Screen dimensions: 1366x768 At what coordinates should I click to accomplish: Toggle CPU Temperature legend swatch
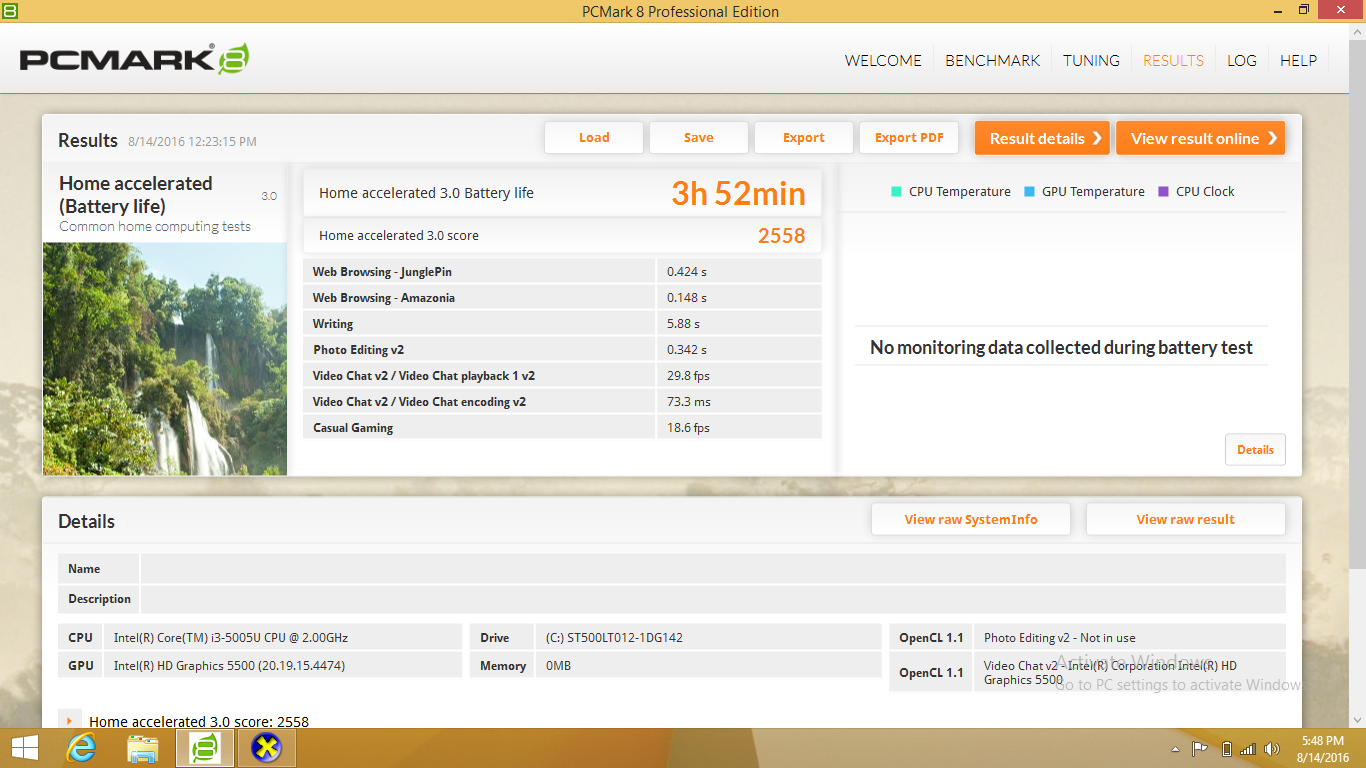tap(896, 191)
